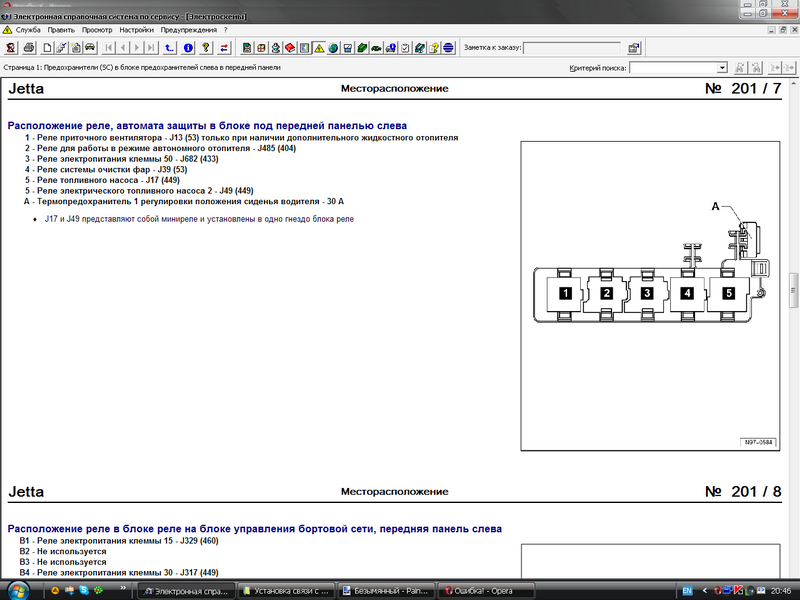Screen dimensions: 800x600
Task: Open Skype from the quick launch bar
Action: 84,590
